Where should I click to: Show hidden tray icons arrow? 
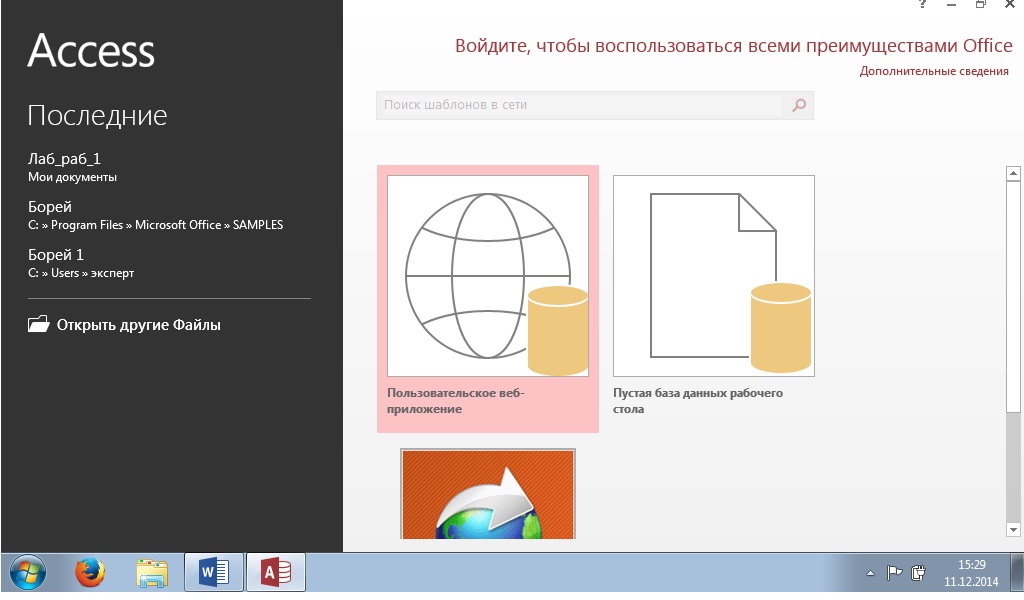870,573
